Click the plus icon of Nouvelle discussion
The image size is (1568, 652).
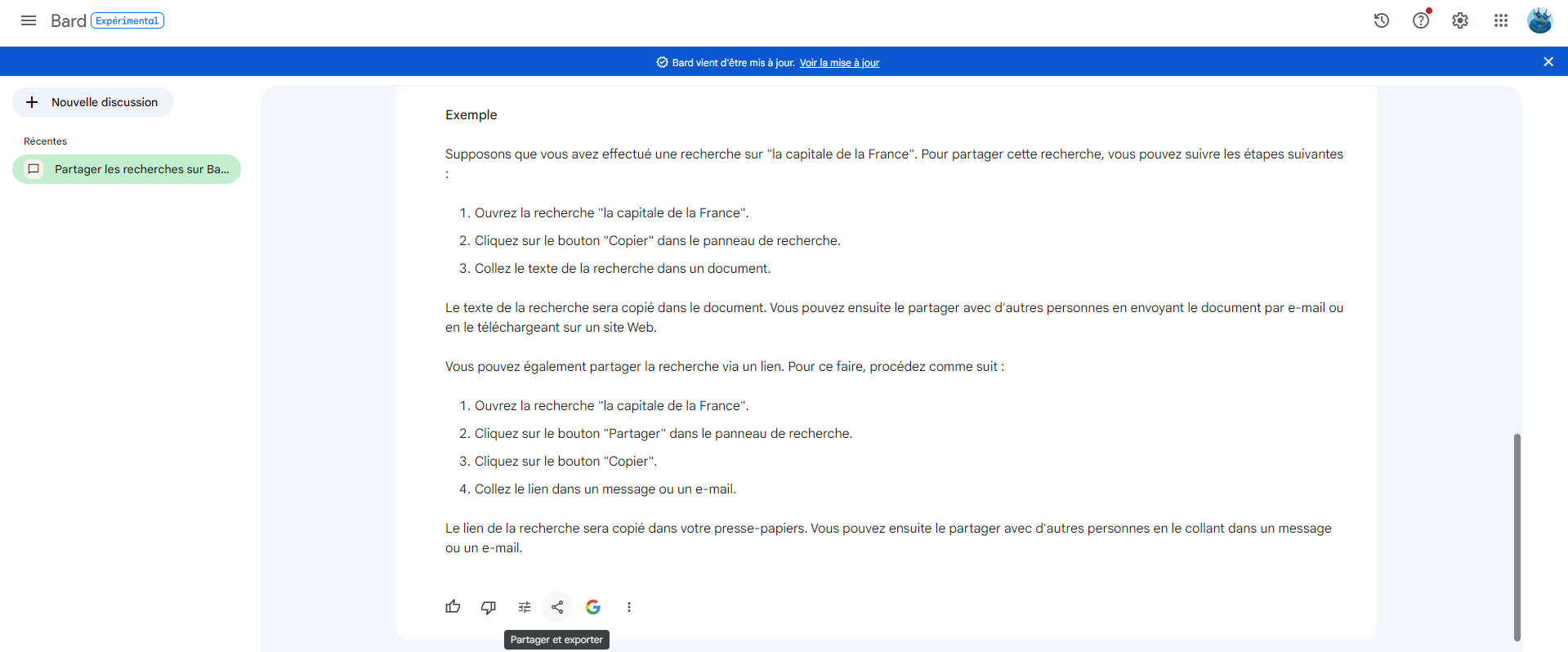click(x=32, y=102)
